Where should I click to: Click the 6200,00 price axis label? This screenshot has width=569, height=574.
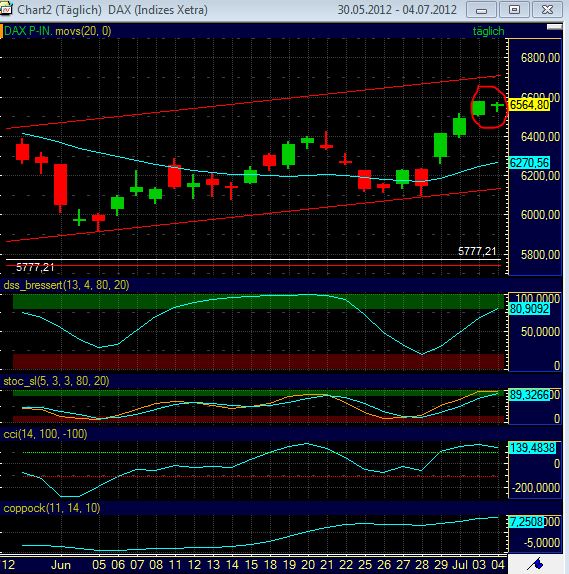tap(540, 176)
